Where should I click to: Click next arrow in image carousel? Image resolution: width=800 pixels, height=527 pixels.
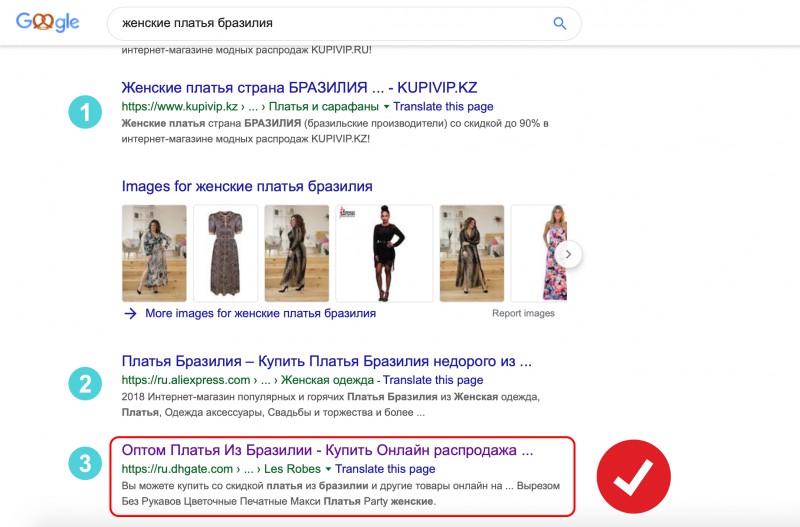[x=568, y=254]
